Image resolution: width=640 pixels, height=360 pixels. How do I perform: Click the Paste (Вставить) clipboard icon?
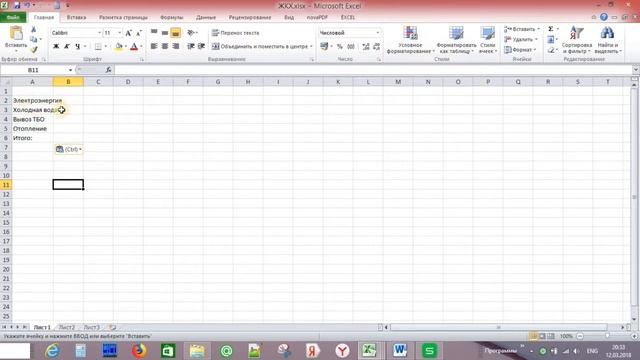[x=16, y=34]
